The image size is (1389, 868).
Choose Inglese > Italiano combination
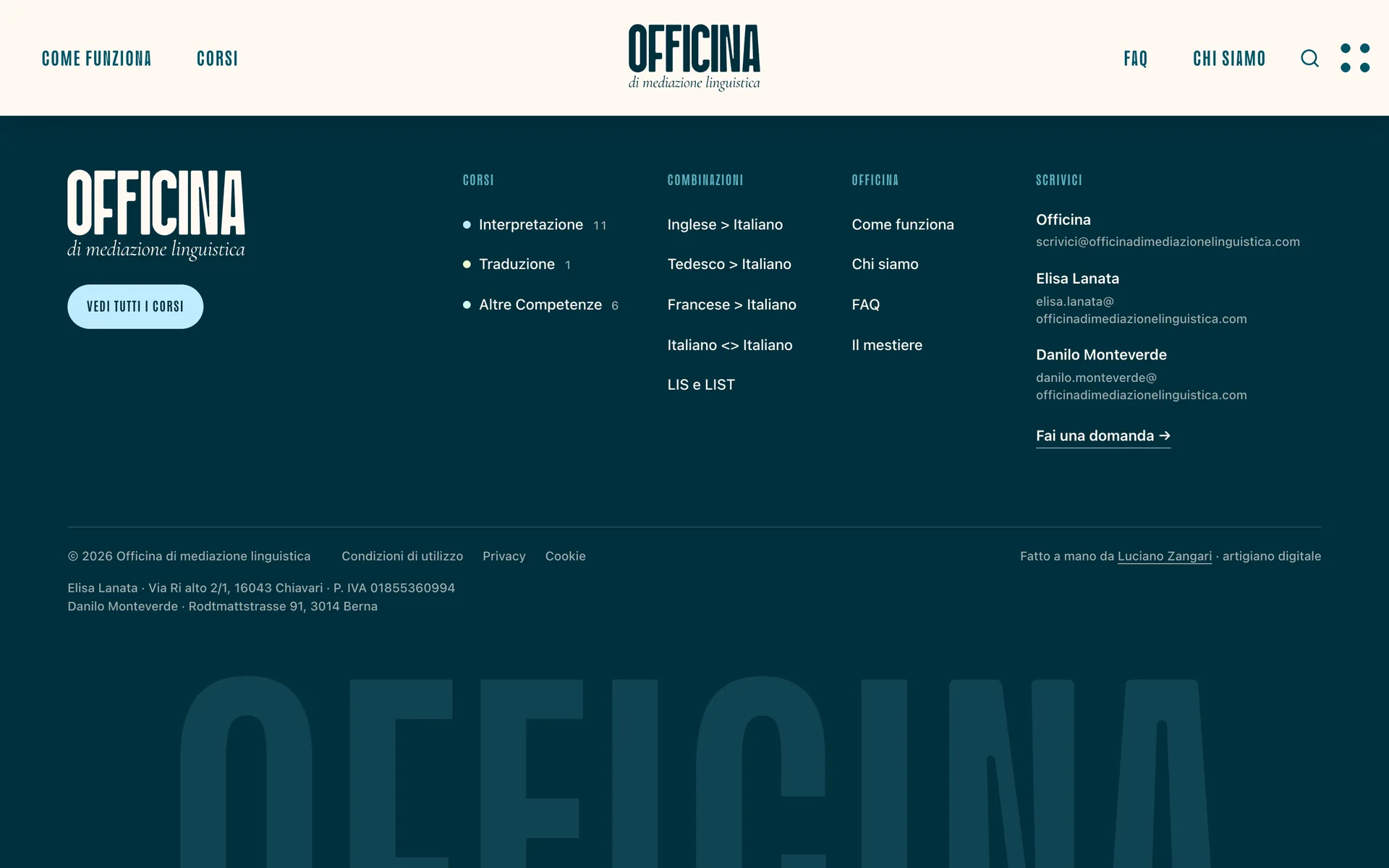[x=725, y=225]
